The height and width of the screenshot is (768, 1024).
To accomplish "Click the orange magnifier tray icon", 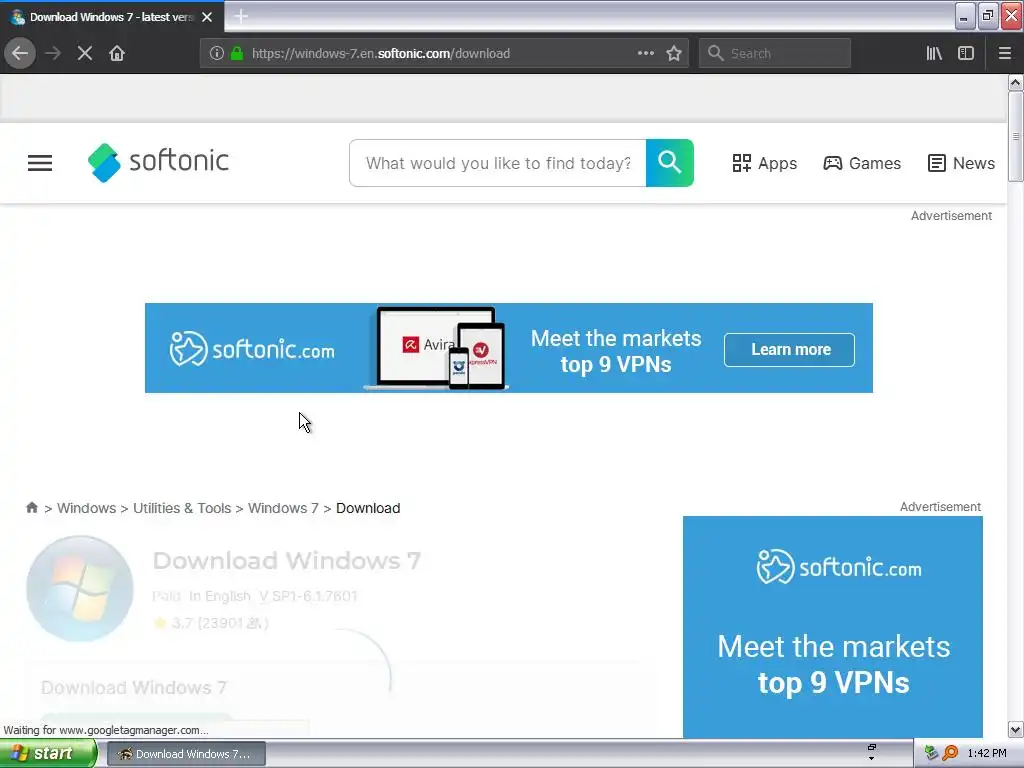I will click(x=950, y=753).
